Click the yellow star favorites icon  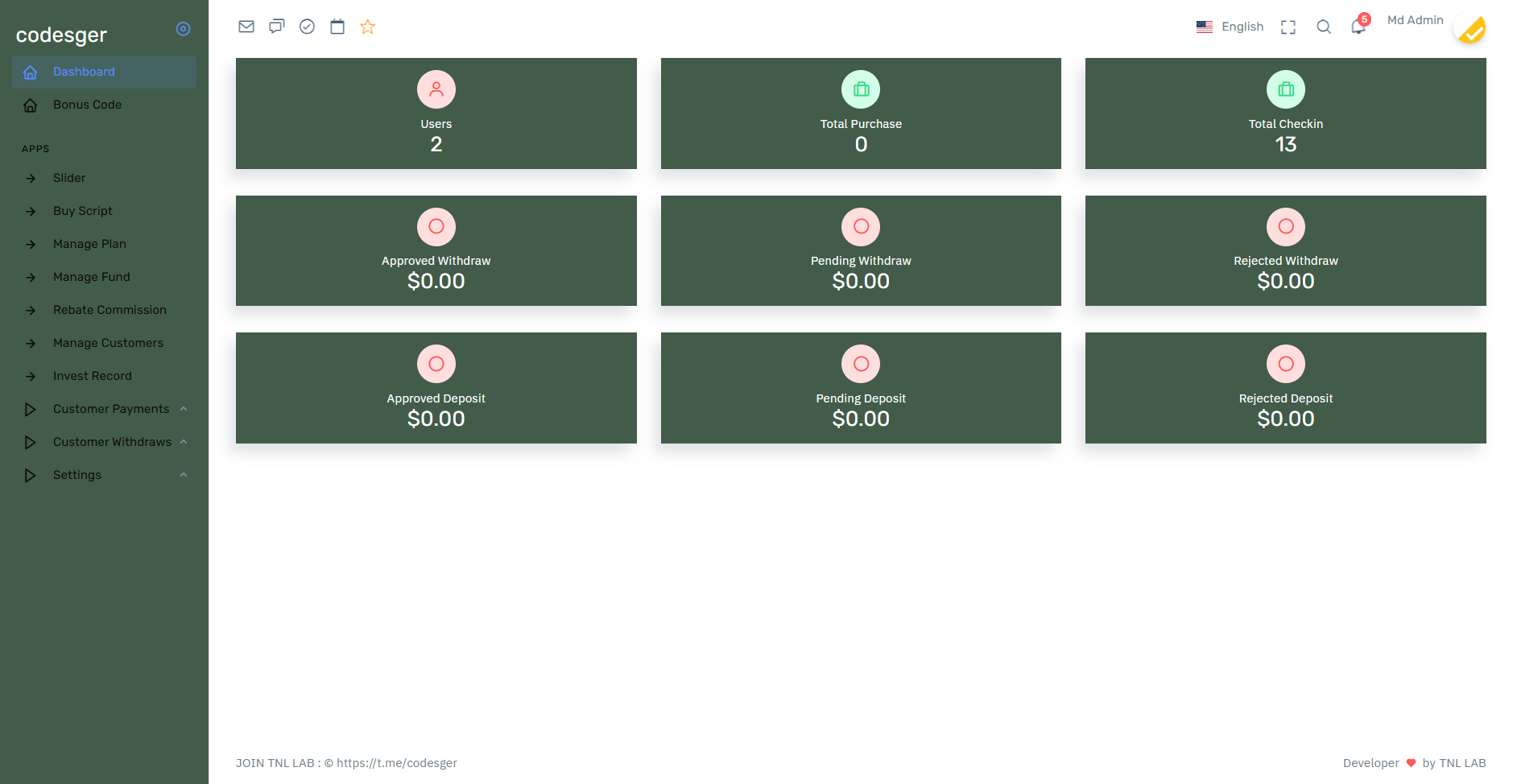pyautogui.click(x=368, y=27)
